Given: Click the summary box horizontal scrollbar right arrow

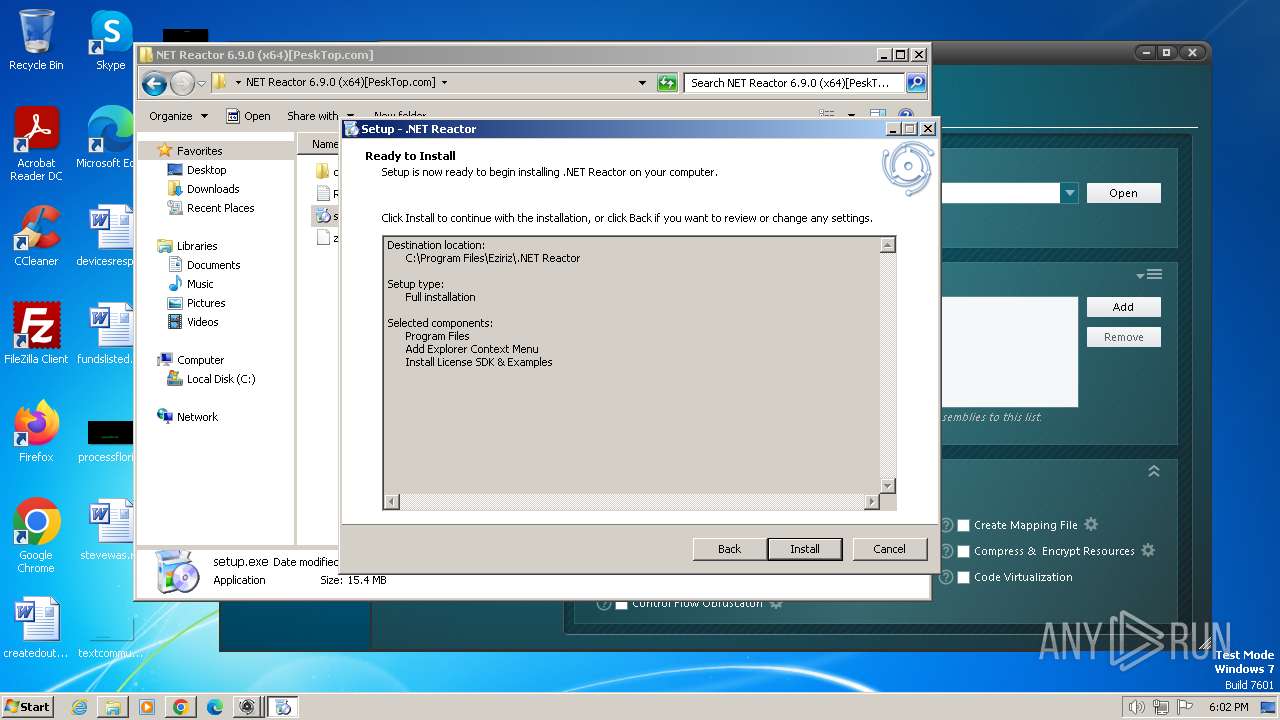Looking at the screenshot, I should click(872, 501).
